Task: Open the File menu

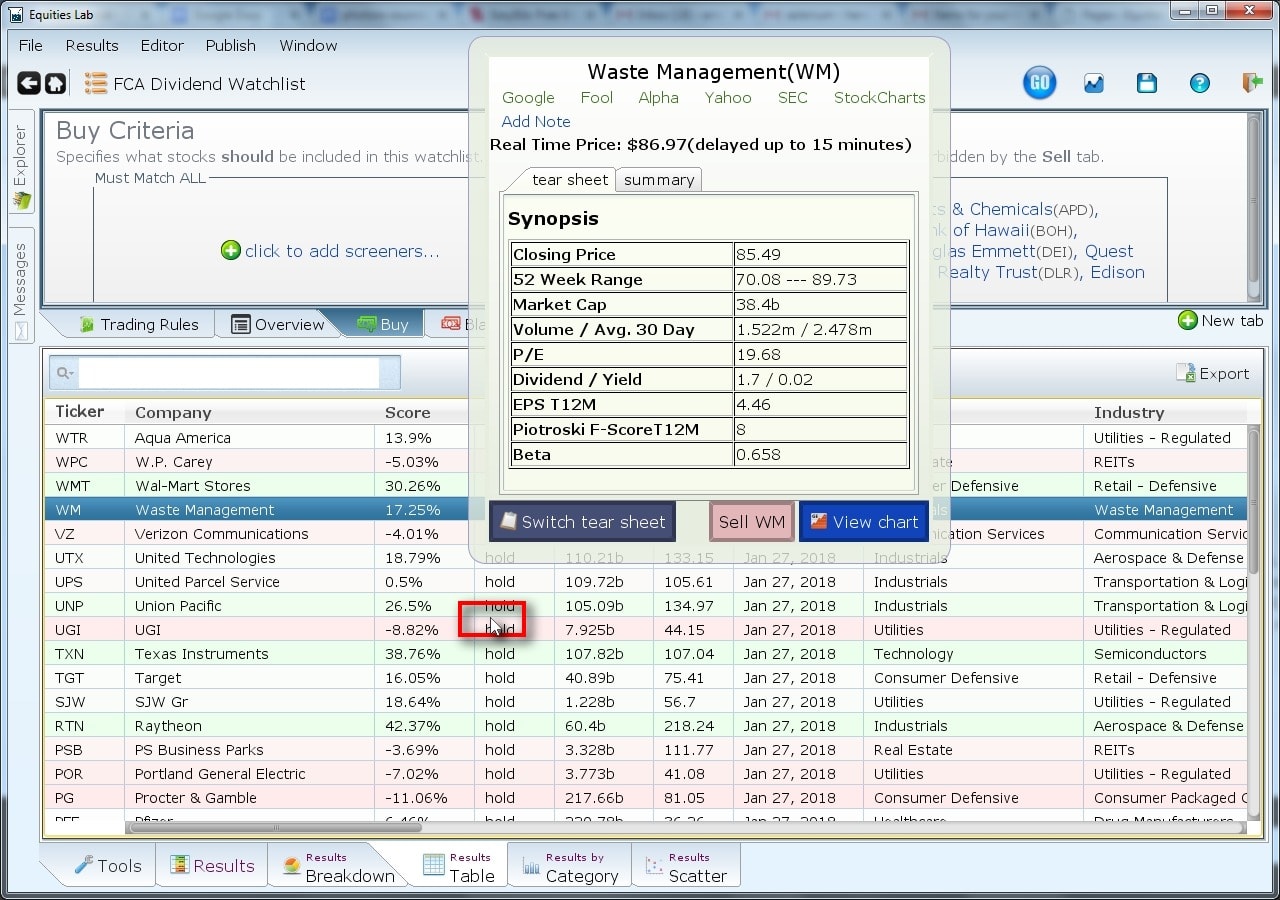Action: [x=31, y=46]
